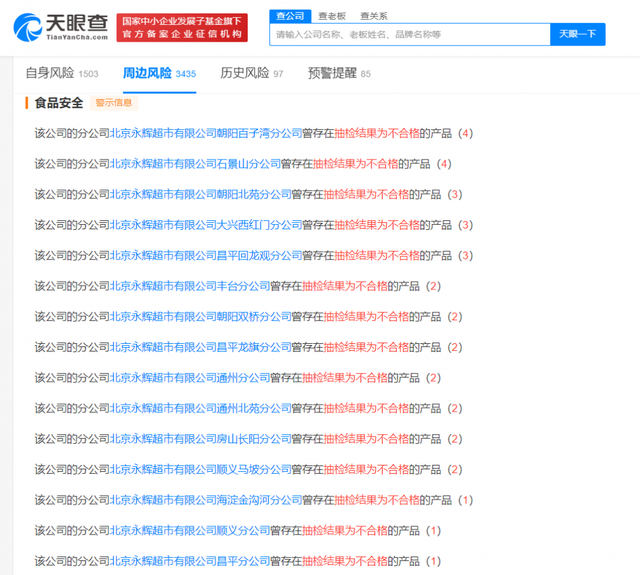Open 昌平回龙观分公司 company link
640x575 pixels.
(x=206, y=255)
